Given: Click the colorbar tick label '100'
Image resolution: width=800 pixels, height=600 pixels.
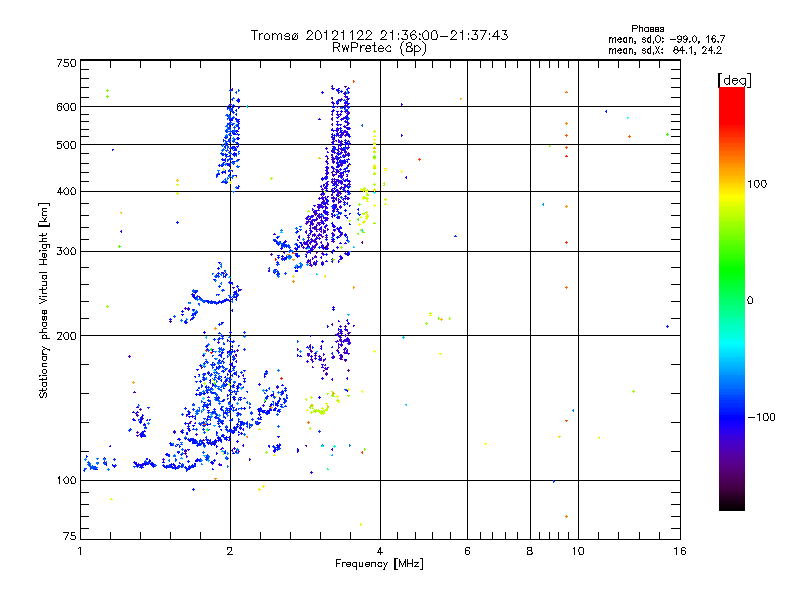Looking at the screenshot, I should 757,184.
